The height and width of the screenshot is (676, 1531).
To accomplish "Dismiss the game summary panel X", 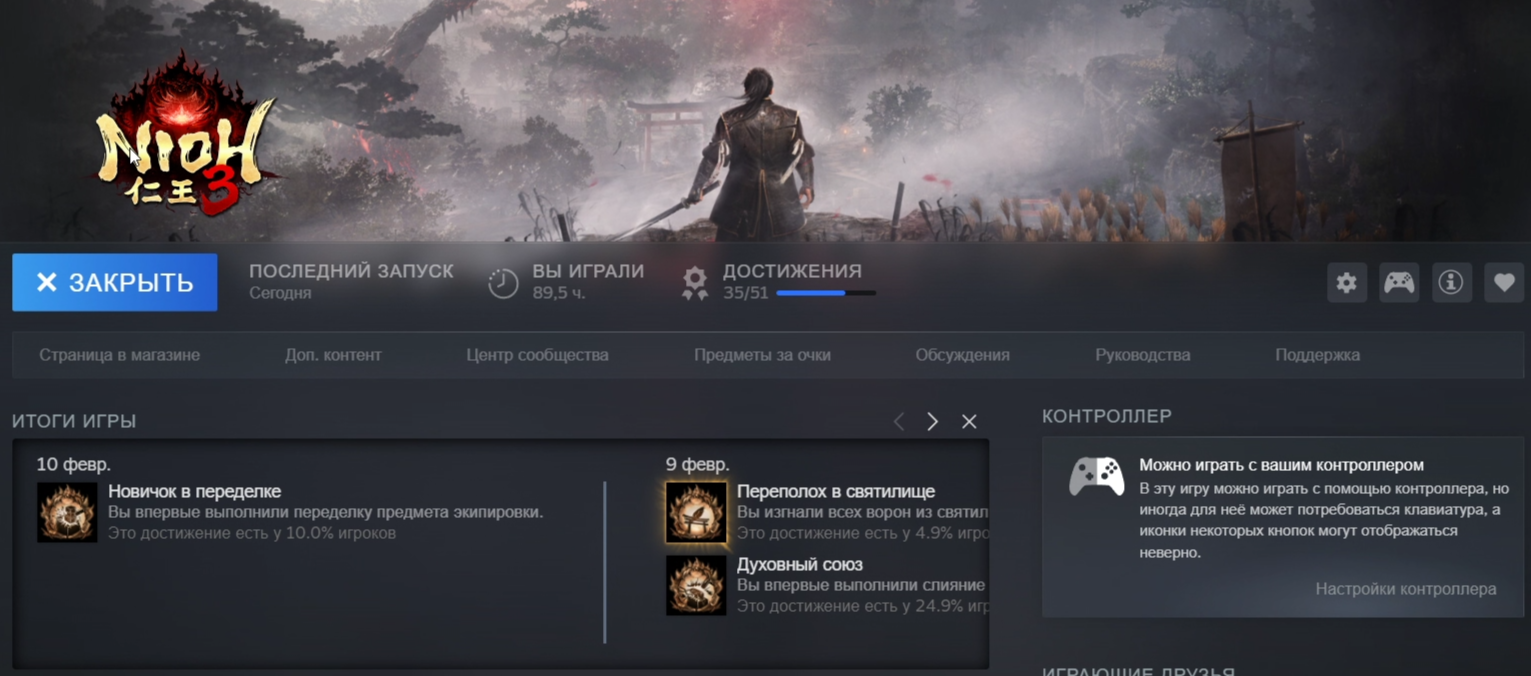I will point(969,421).
